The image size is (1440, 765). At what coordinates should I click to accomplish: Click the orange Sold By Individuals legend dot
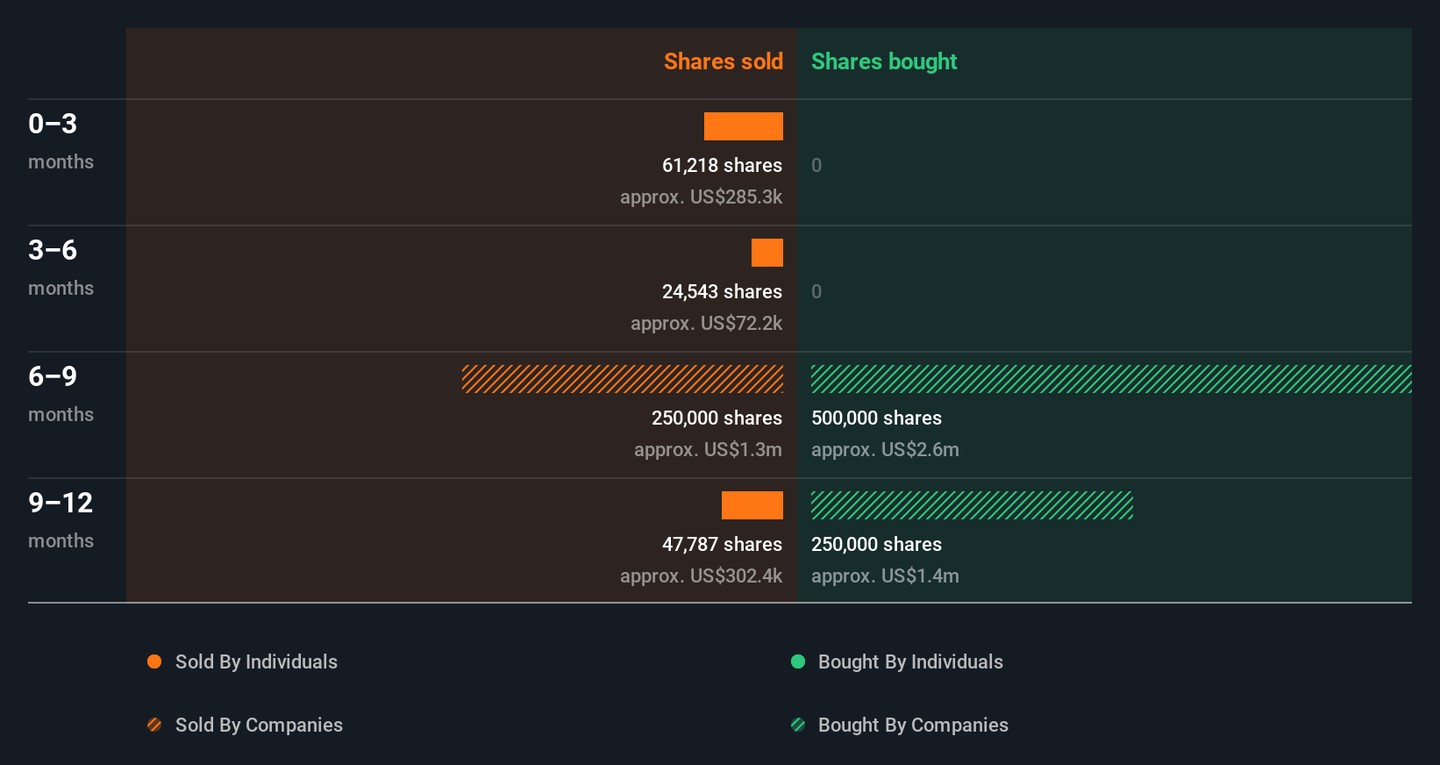click(x=154, y=662)
